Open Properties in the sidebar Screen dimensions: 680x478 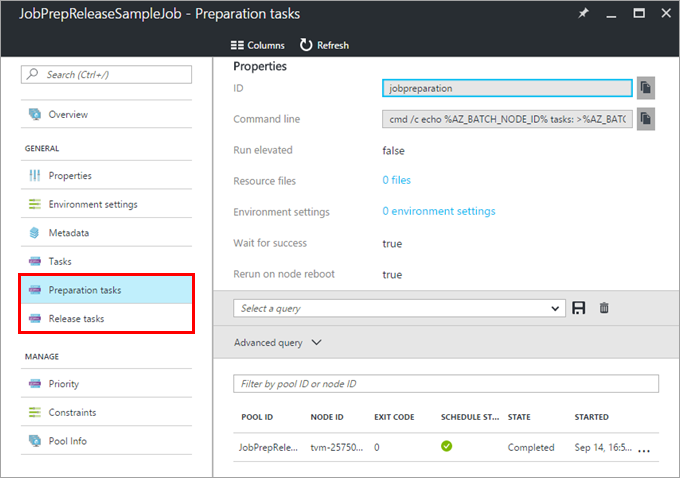point(69,175)
